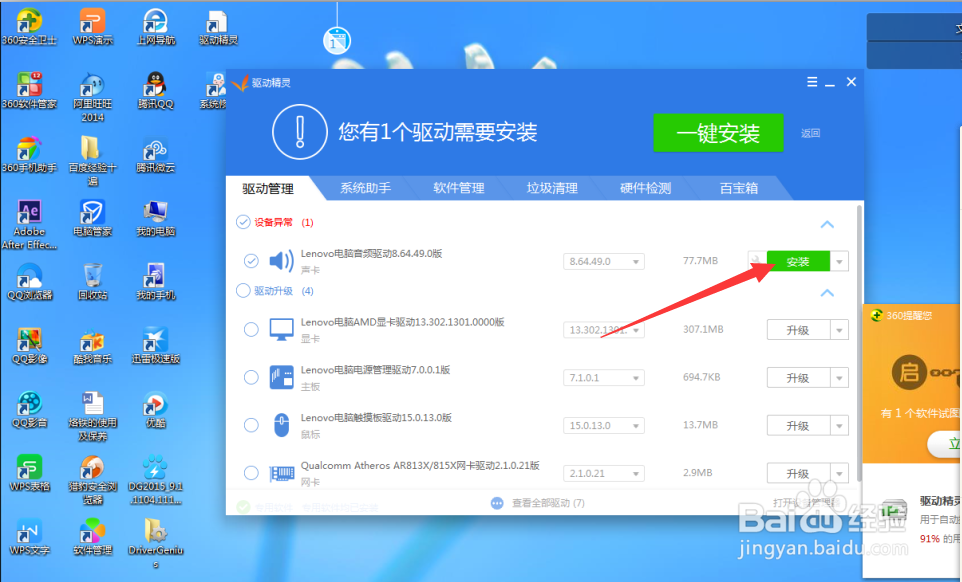Open the arrow beside AMD显卡 升级 button
This screenshot has width=962, height=582.
[x=839, y=330]
